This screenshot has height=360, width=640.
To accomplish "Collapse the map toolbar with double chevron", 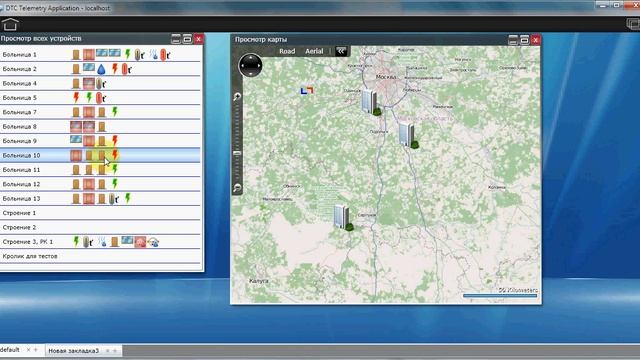I will tap(341, 51).
